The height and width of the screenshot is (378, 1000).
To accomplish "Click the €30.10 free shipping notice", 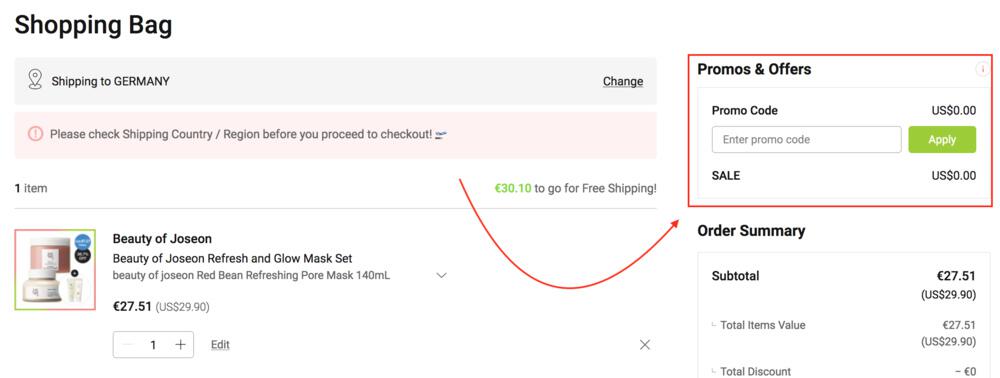I will pyautogui.click(x=575, y=189).
